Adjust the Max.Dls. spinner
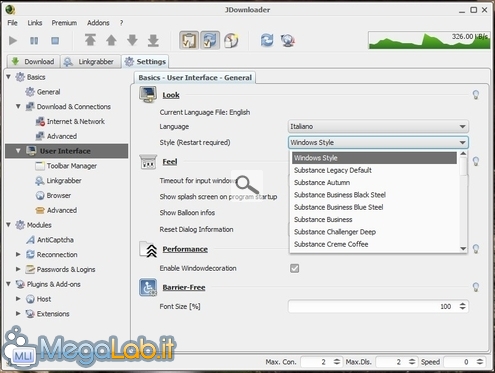495x373 pixels. (412, 362)
